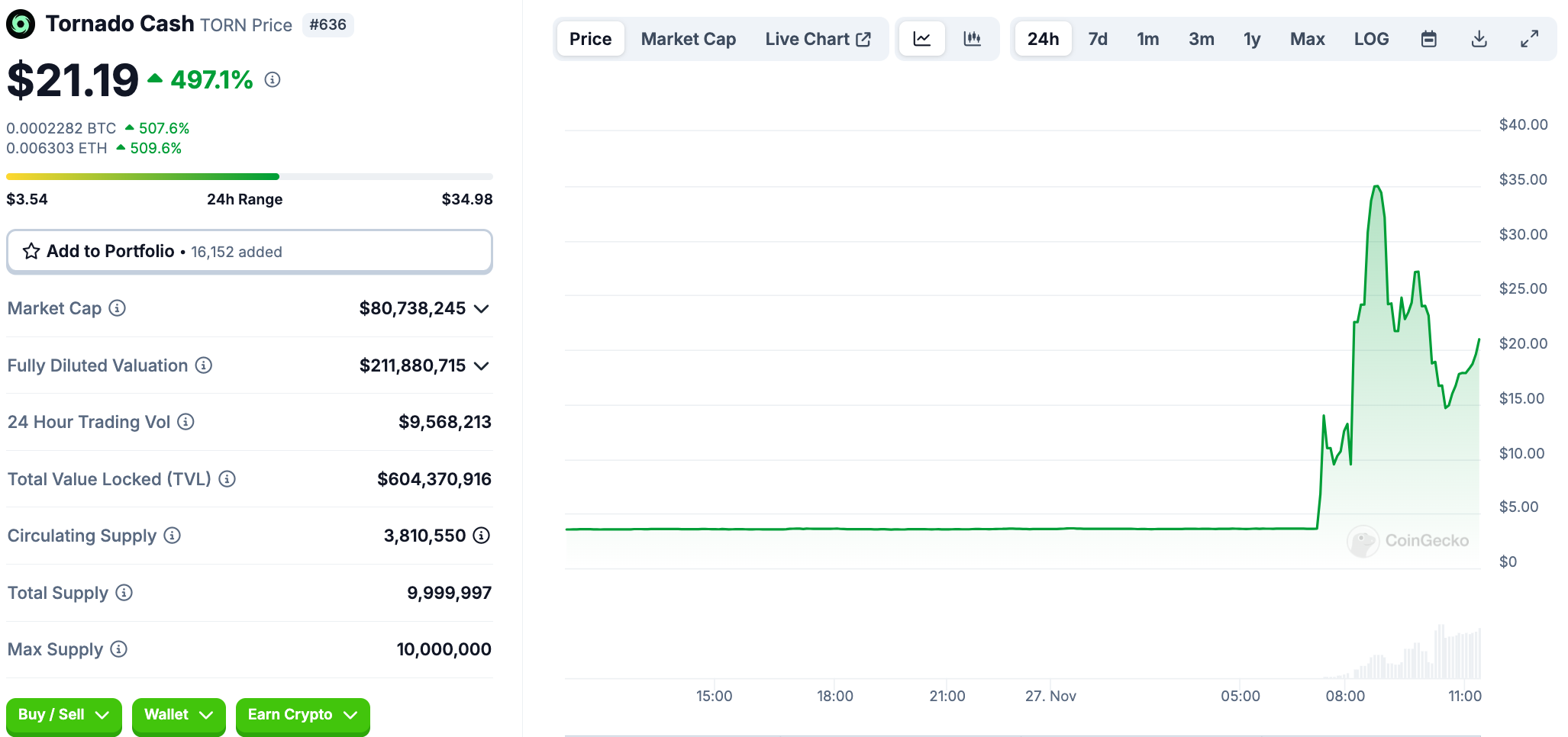Click the 08:00 time axis label
This screenshot has height=737, width=1568.
tap(1345, 696)
